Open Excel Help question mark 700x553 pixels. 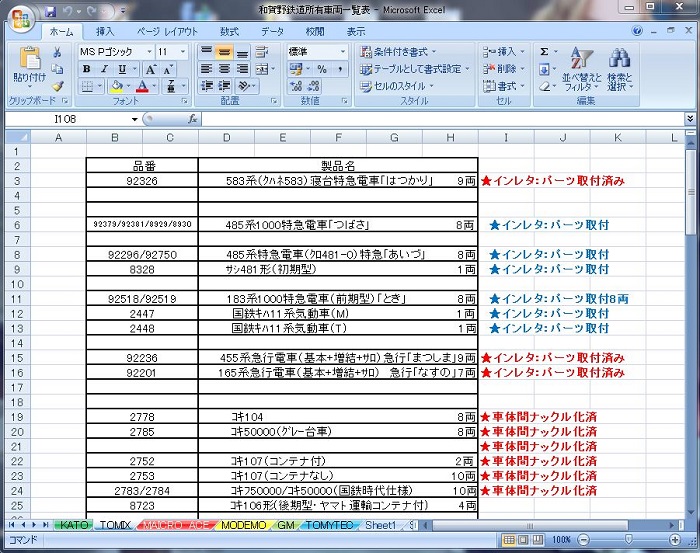637,31
